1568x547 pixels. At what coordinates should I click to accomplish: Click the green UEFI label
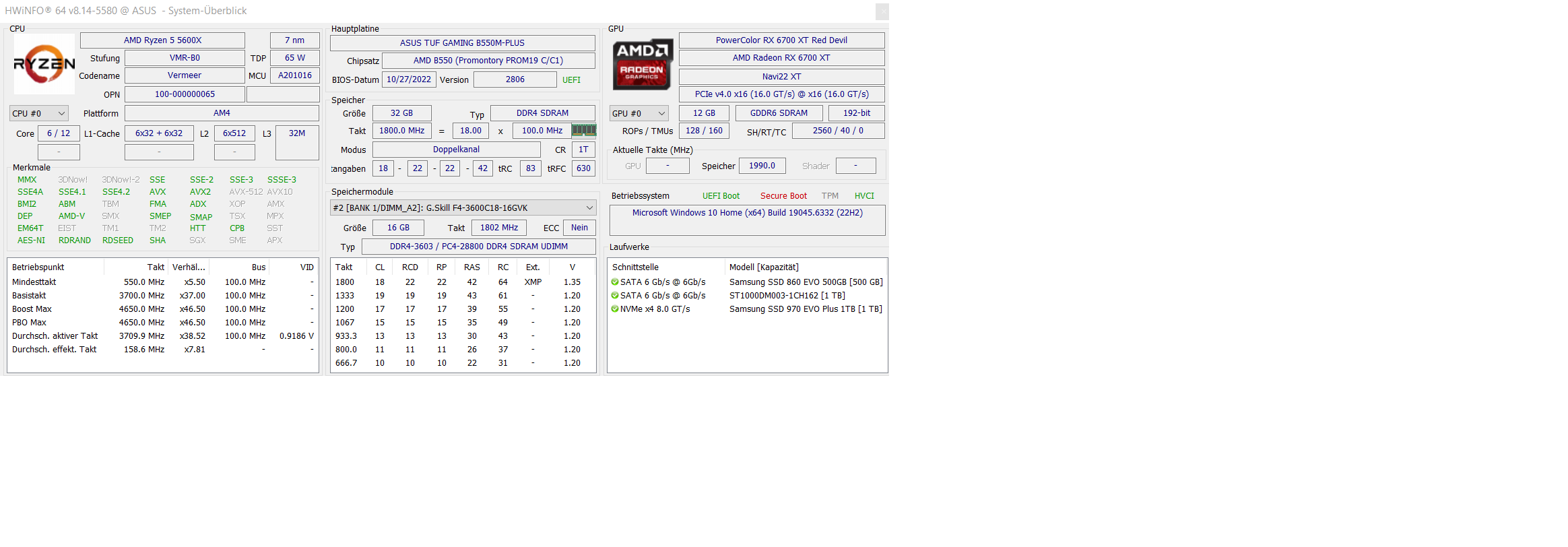[571, 80]
